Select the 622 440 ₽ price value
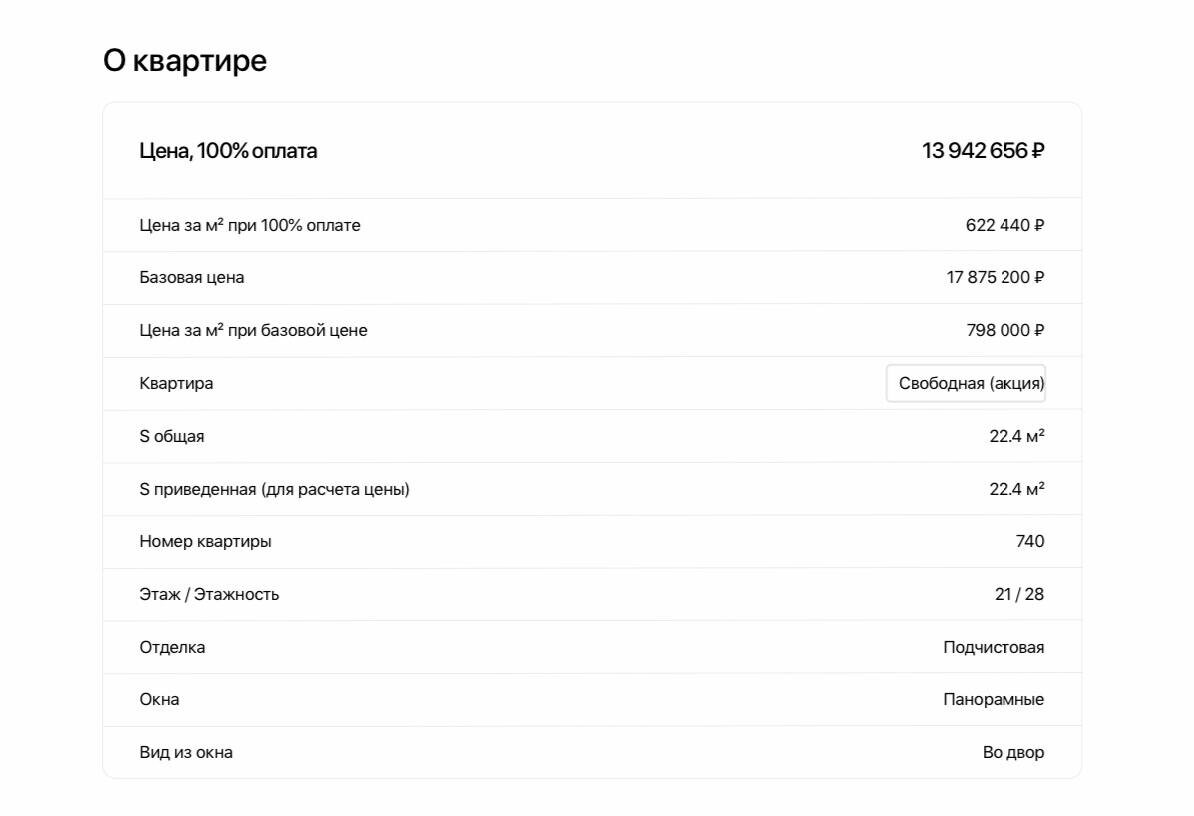Screen dimensions: 1194x816 coord(1004,225)
